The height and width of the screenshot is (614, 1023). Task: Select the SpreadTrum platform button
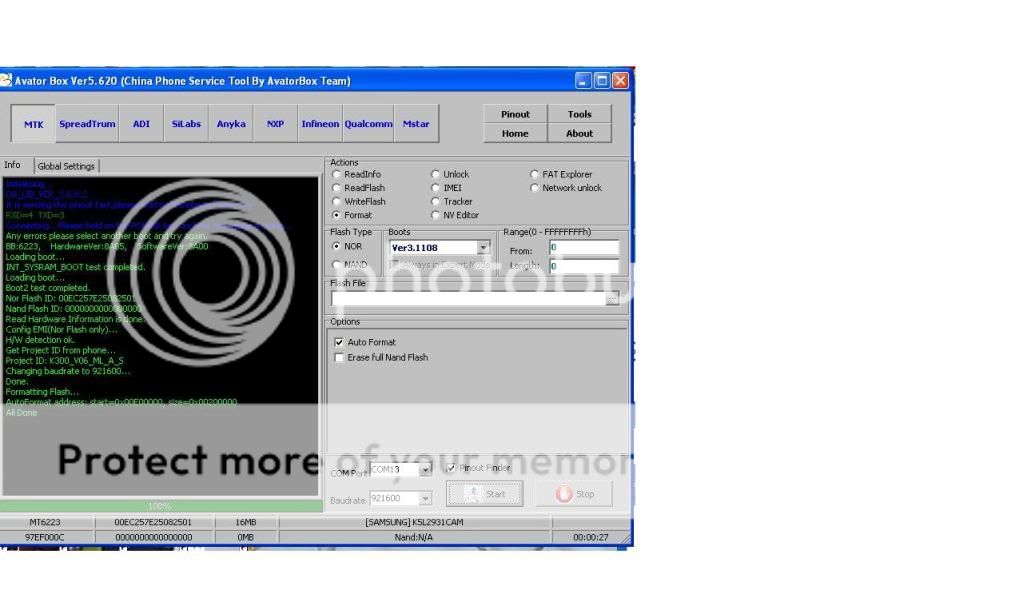tap(87, 125)
